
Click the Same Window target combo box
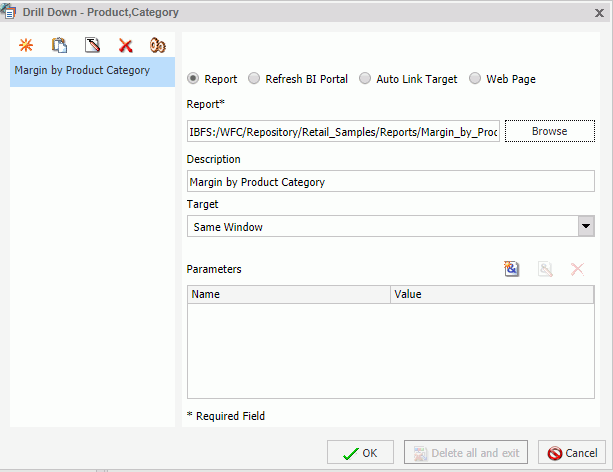click(391, 226)
